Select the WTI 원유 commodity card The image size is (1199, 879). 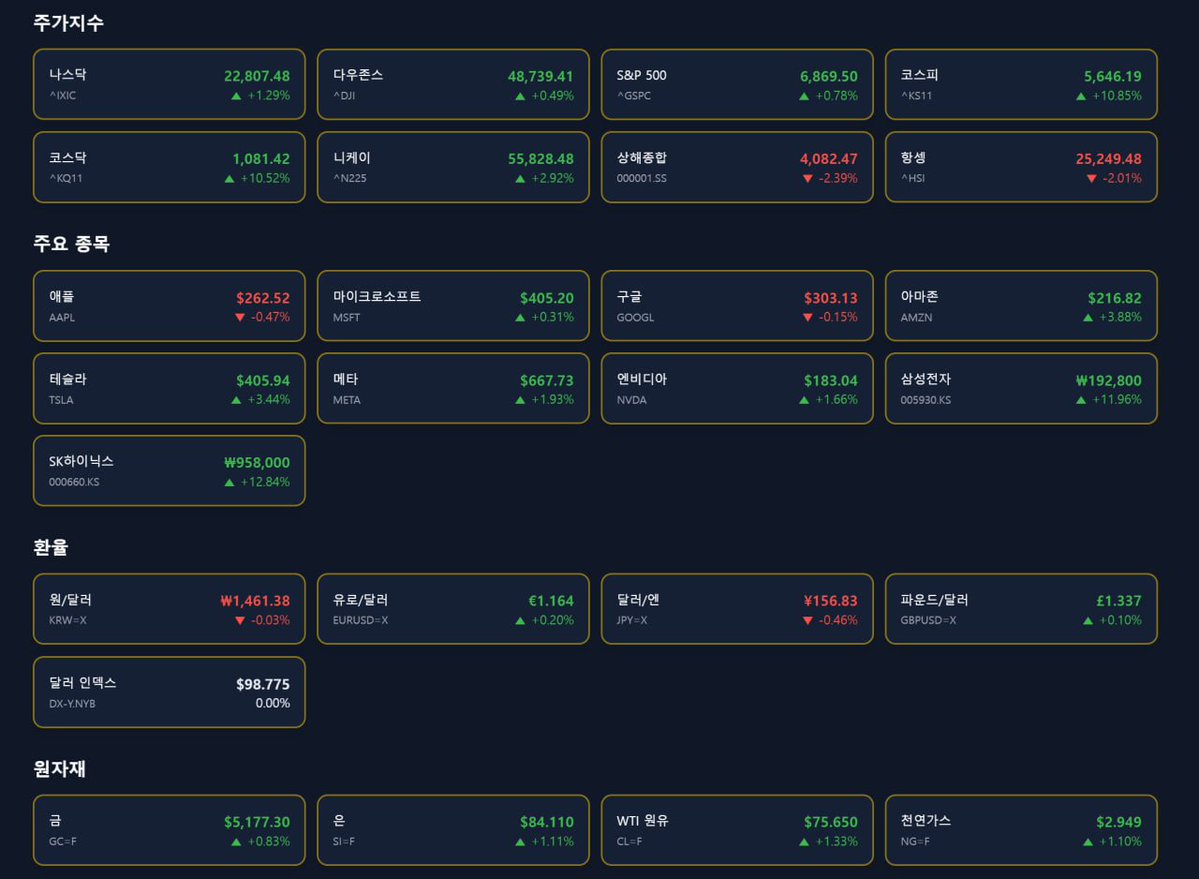click(737, 830)
